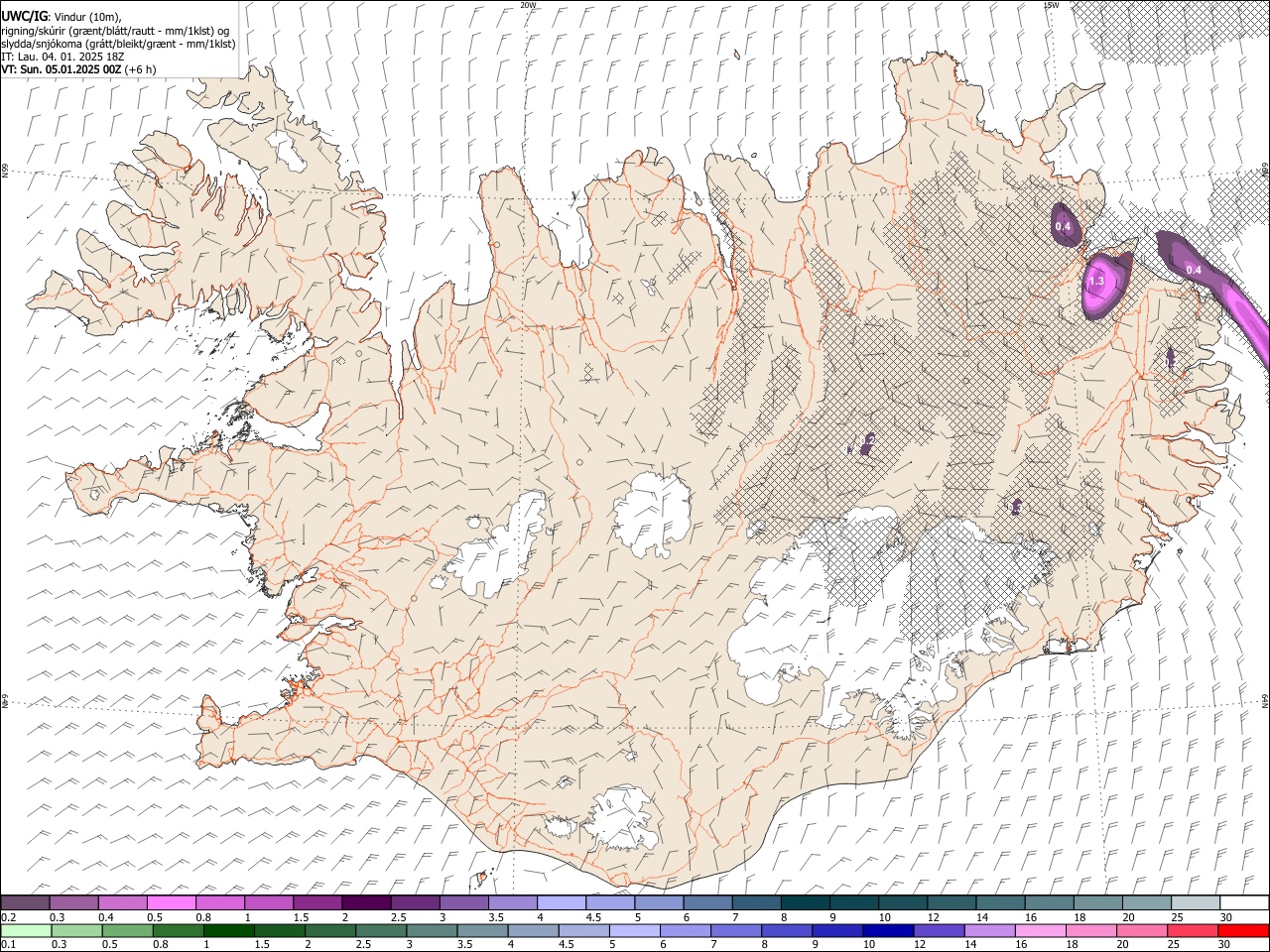Pick the dark green rain swatch starting at 1

pos(228,931)
